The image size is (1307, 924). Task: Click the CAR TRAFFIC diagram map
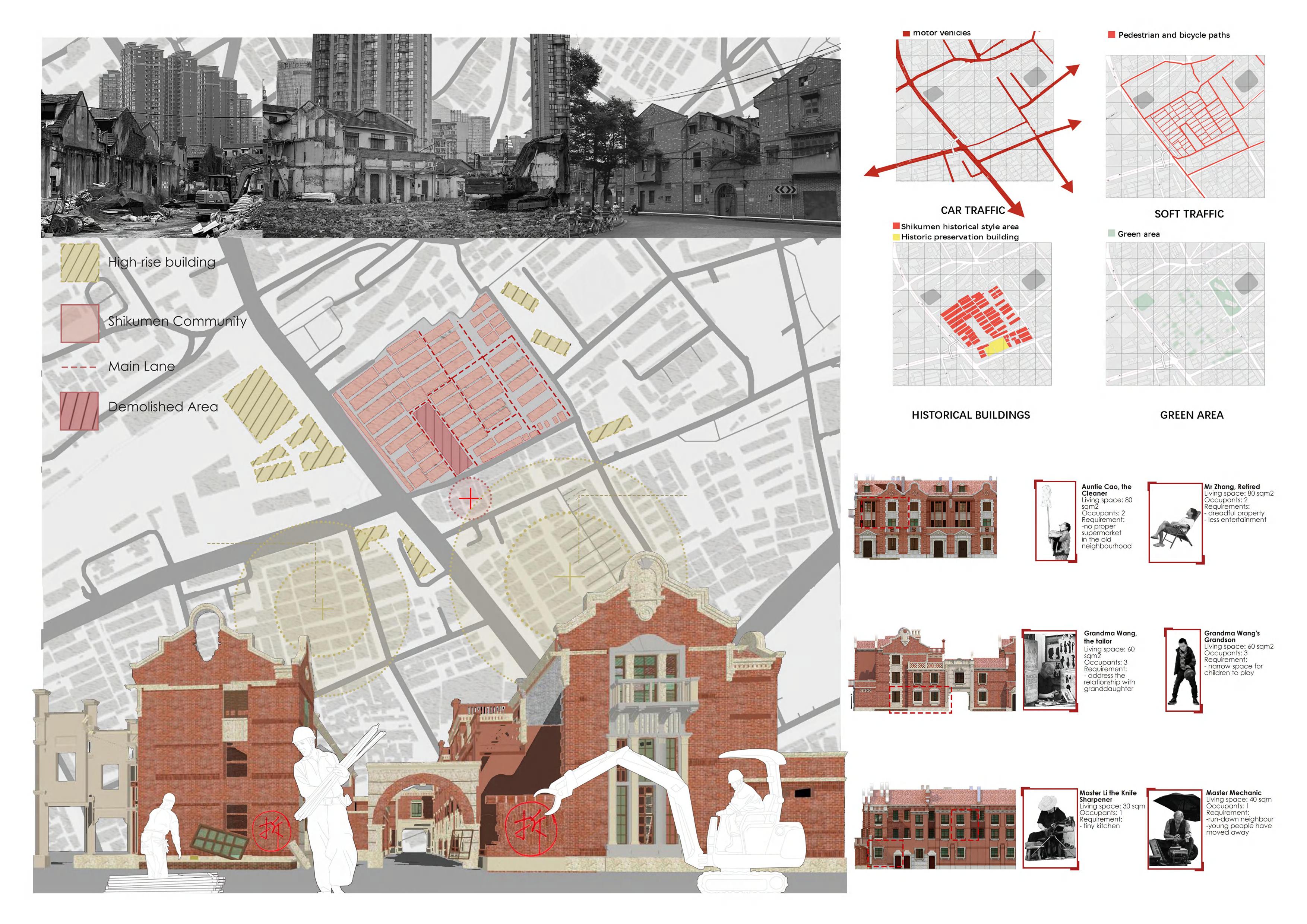point(974,111)
